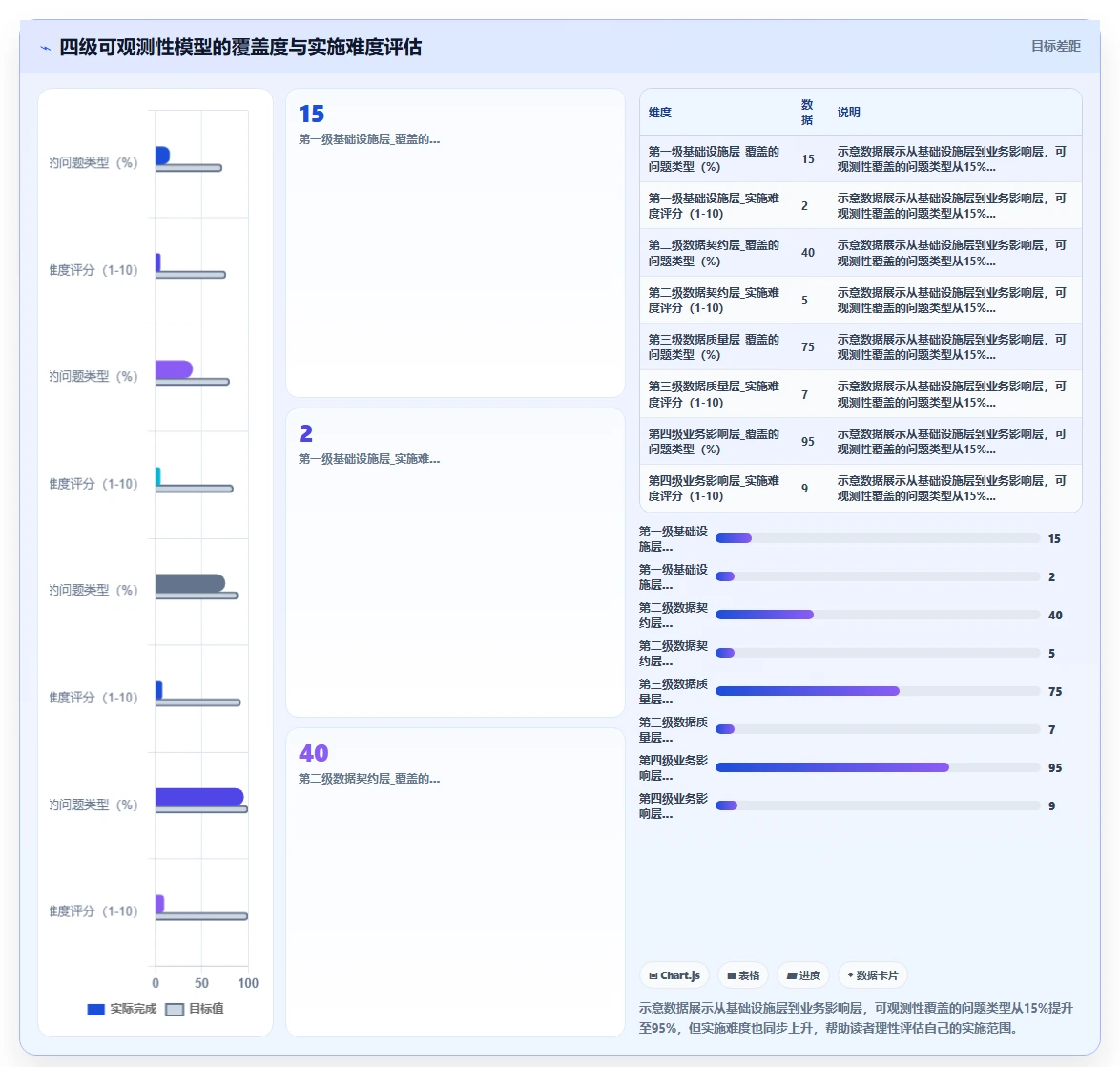Click the progress bar with value 7

[x=878, y=729]
